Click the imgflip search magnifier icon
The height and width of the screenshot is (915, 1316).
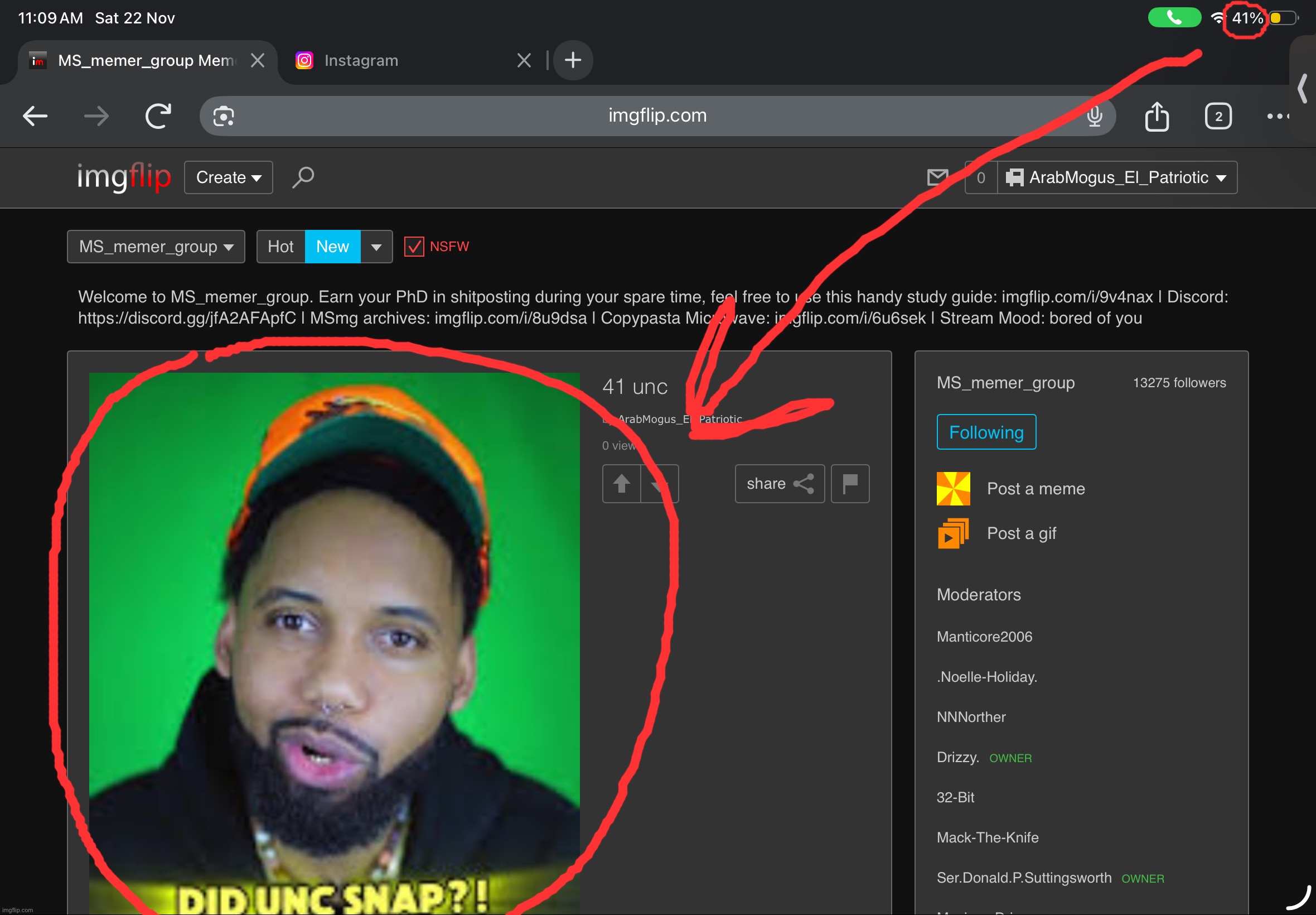302,177
